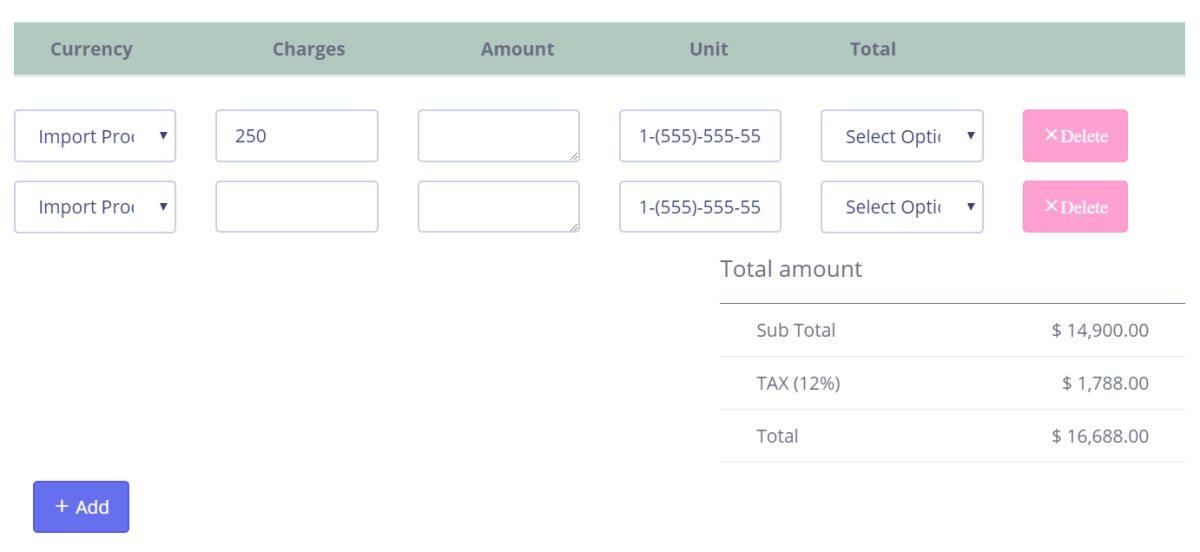This screenshot has width=1200, height=552.
Task: Click the Currency column header
Action: [x=91, y=49]
